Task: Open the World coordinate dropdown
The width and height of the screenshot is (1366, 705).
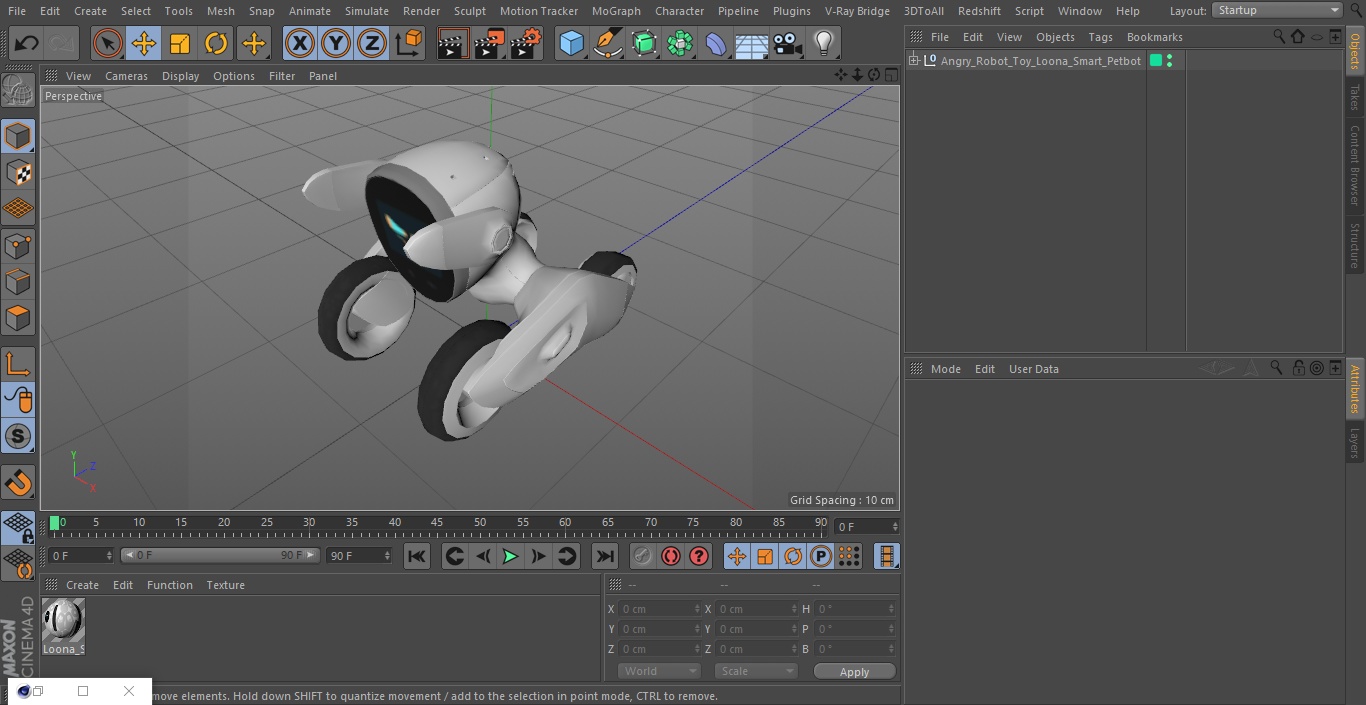Action: (x=658, y=671)
